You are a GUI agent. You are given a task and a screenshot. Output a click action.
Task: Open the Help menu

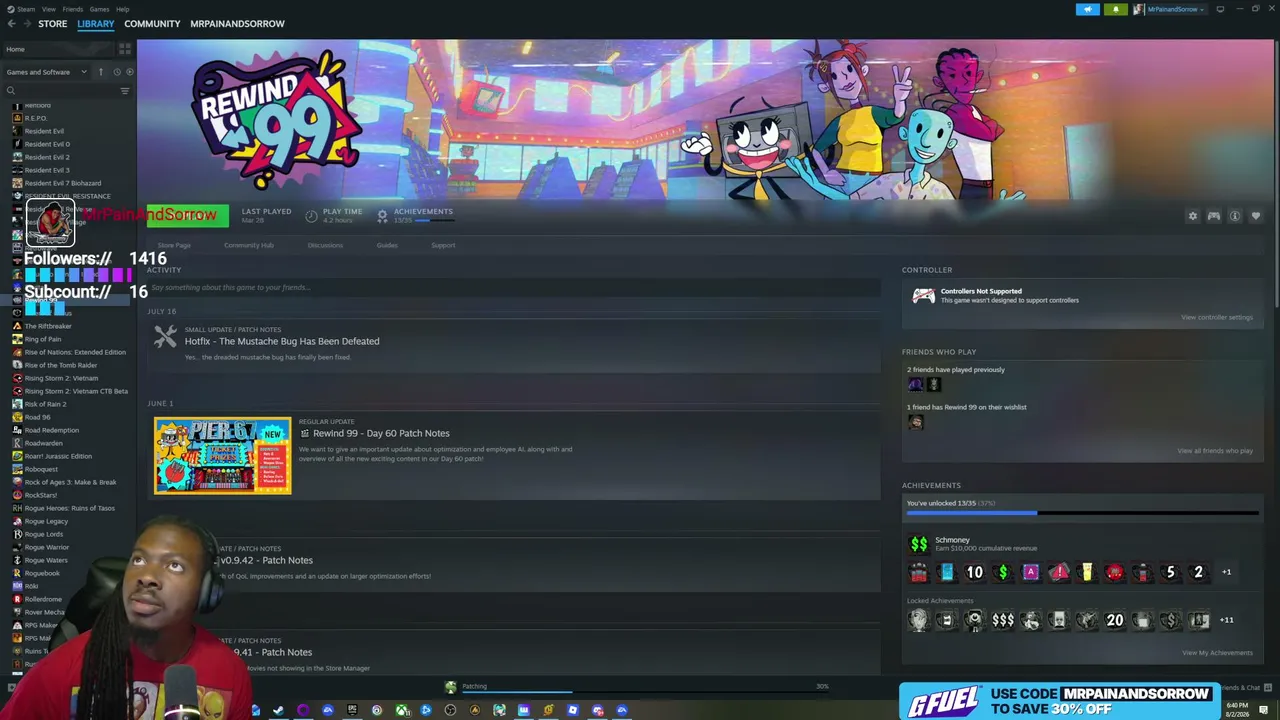pos(122,9)
